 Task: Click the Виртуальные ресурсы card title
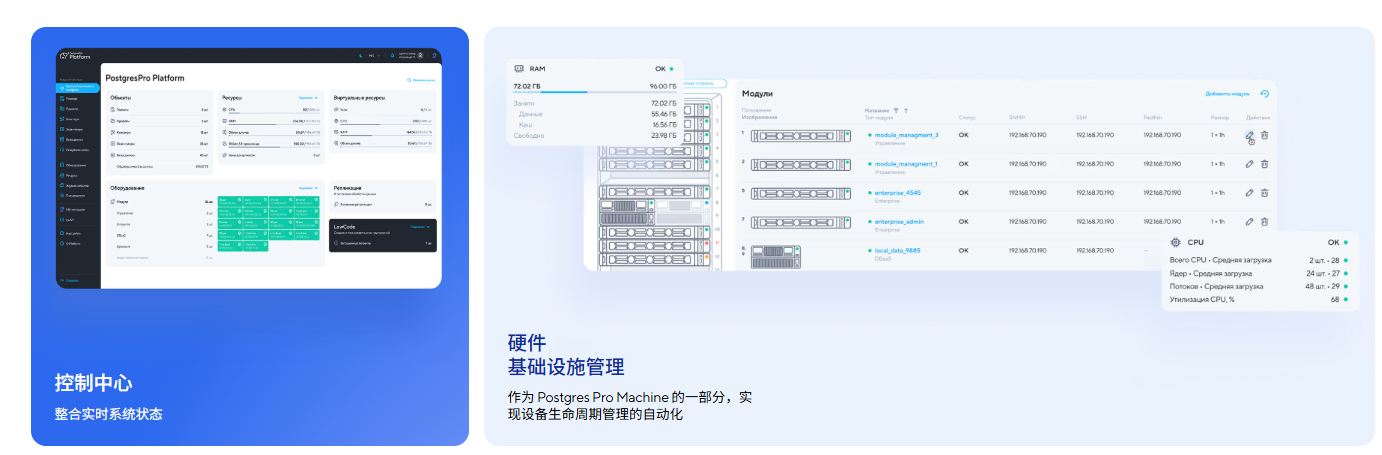[359, 98]
